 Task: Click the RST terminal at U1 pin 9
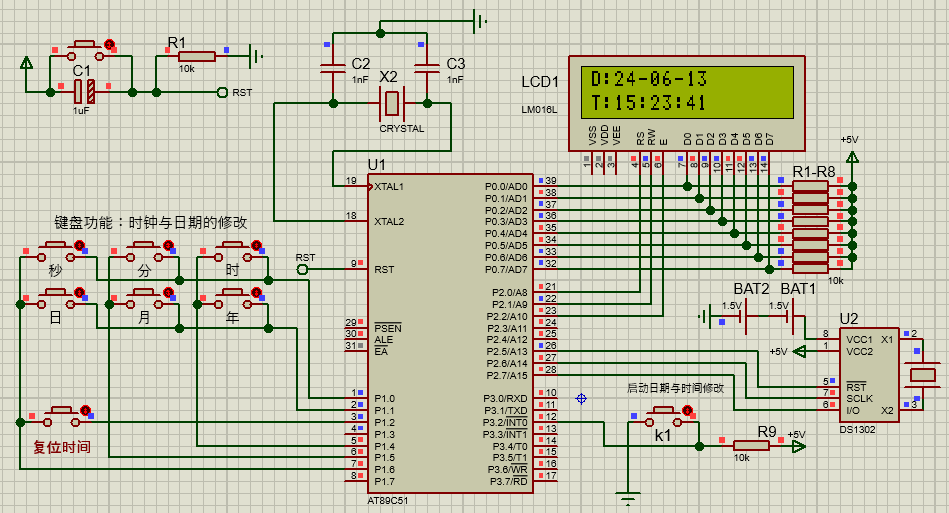[302, 269]
